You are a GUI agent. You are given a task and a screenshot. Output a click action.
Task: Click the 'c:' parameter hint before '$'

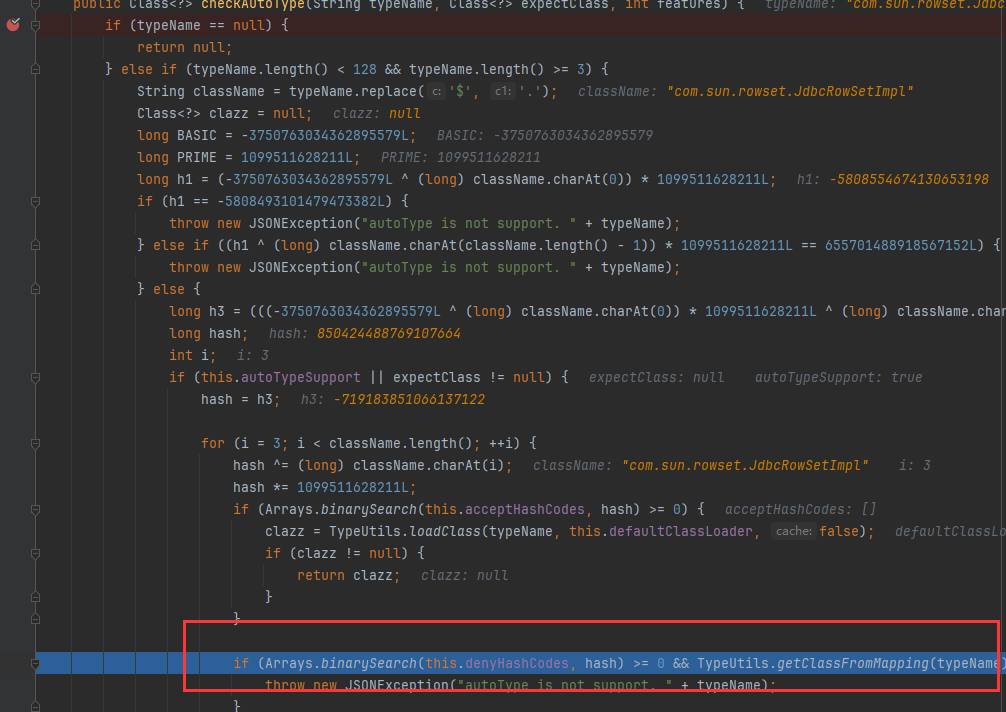pos(436,91)
